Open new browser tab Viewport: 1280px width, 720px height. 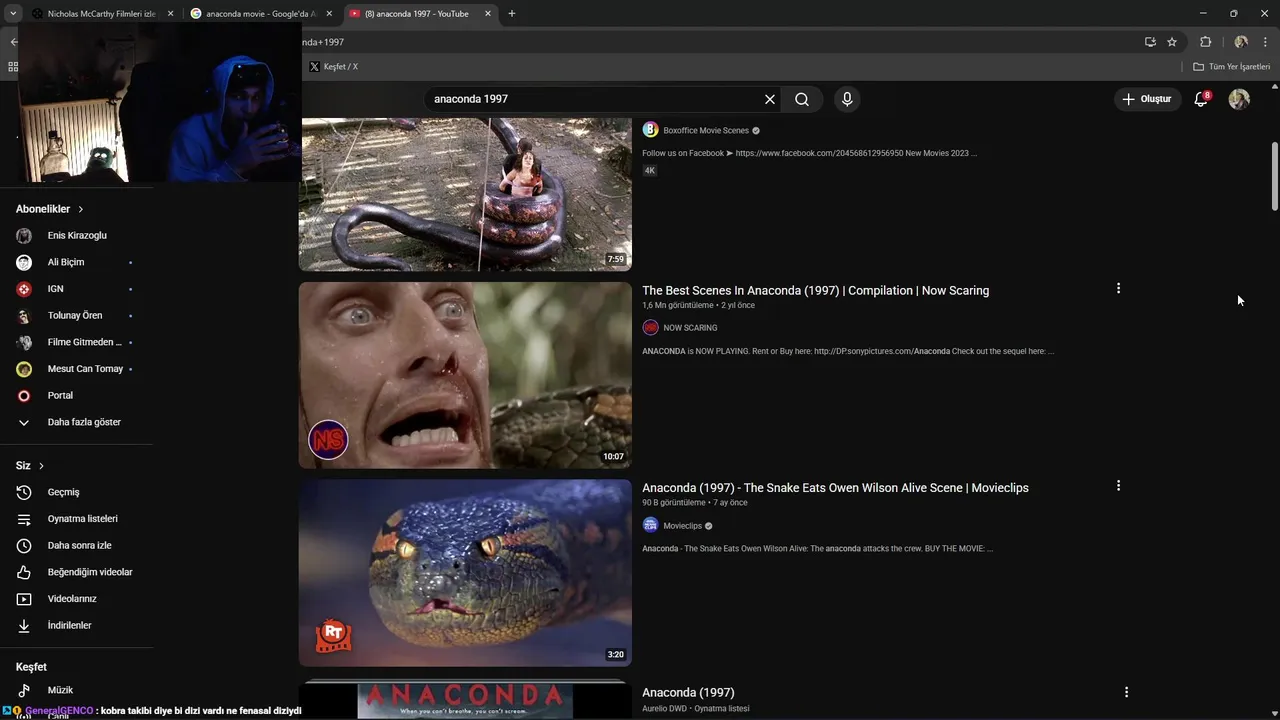click(x=512, y=14)
